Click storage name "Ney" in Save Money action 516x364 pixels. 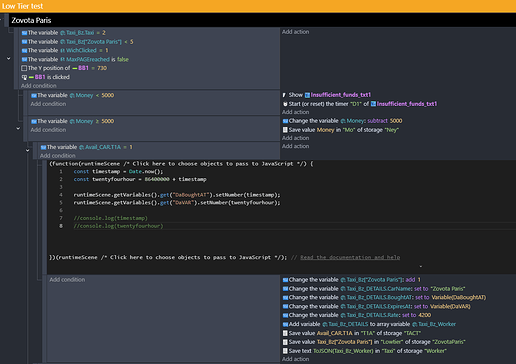click(392, 130)
